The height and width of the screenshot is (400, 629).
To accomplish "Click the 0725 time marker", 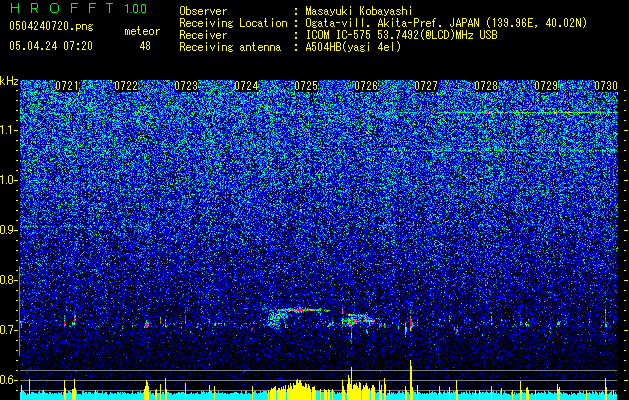I will tap(306, 86).
